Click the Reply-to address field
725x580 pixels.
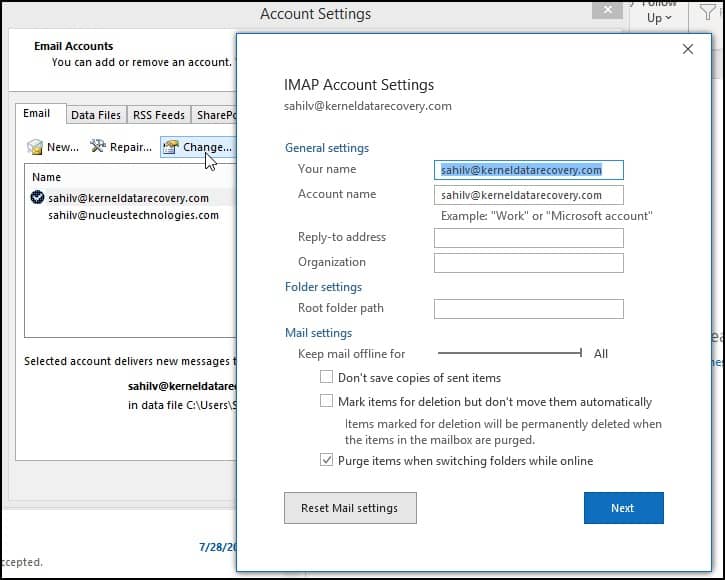pyautogui.click(x=528, y=238)
